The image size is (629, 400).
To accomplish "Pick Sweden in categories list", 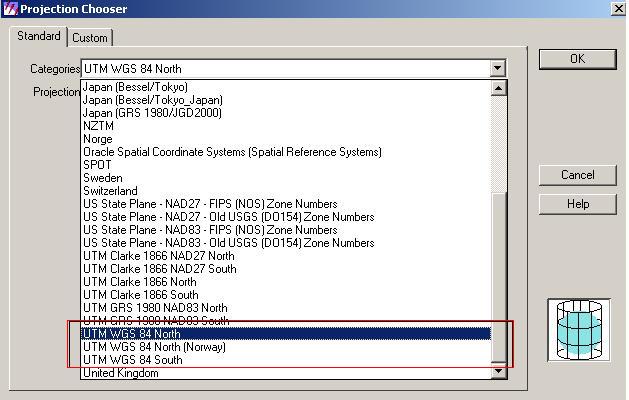I will pos(286,178).
